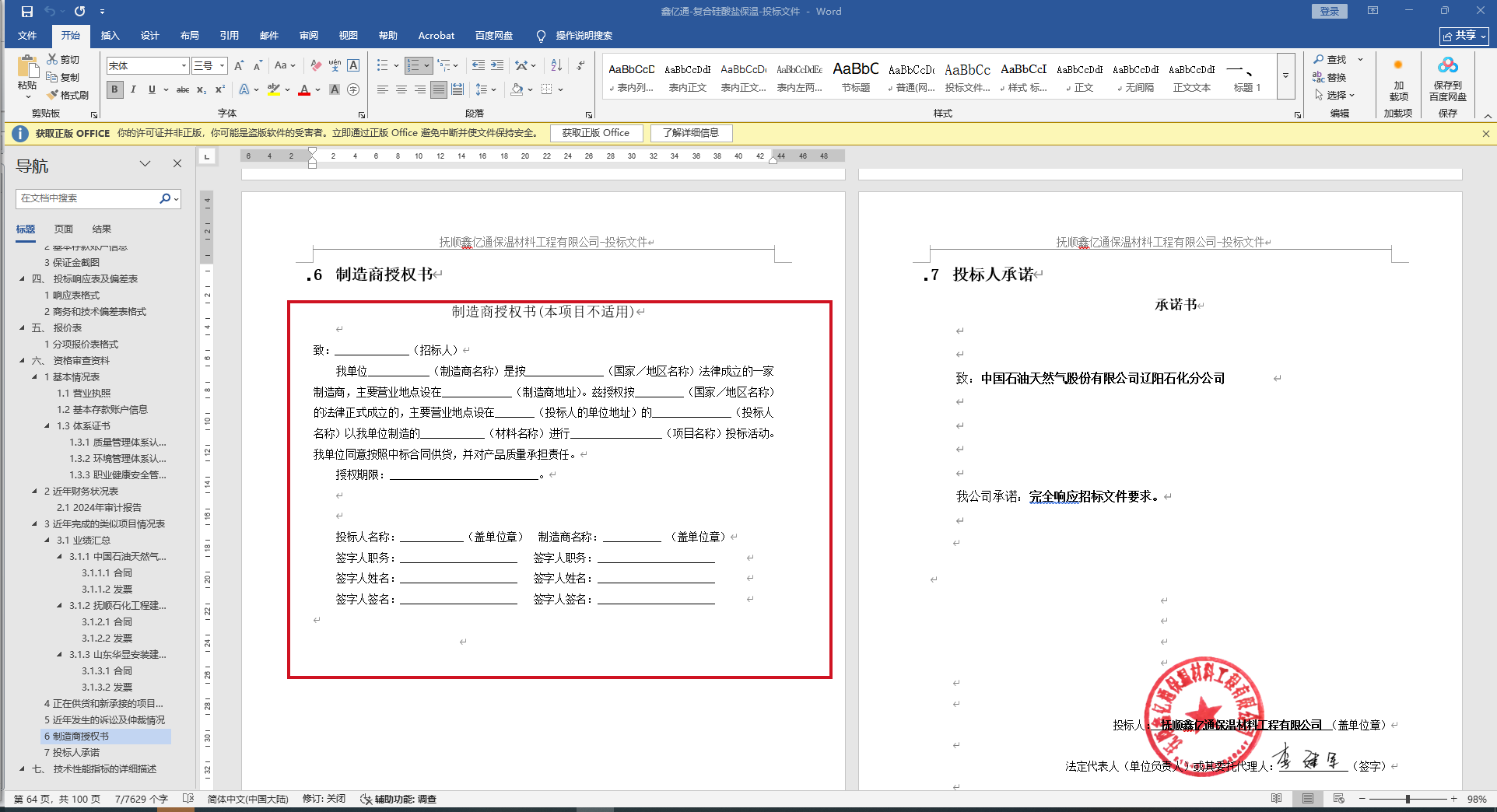Toggle strikethrough formatting
Viewport: 1497px width, 812px height.
coord(183,90)
